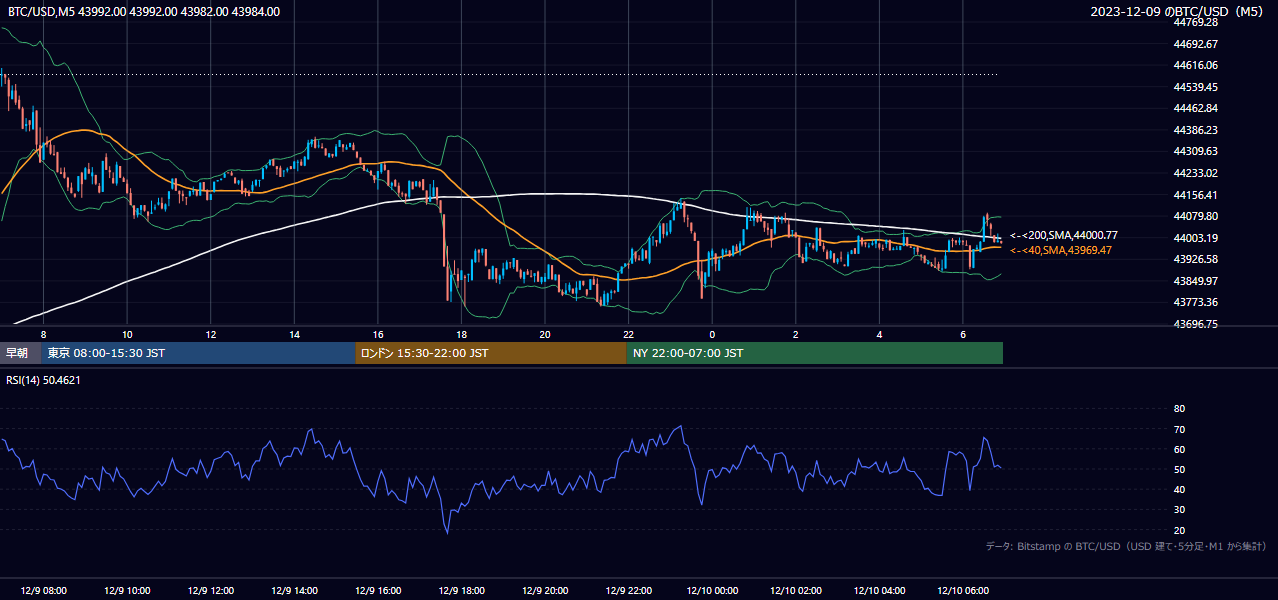
Task: Click the bottom date label 12/9 22:00
Action: 628,590
